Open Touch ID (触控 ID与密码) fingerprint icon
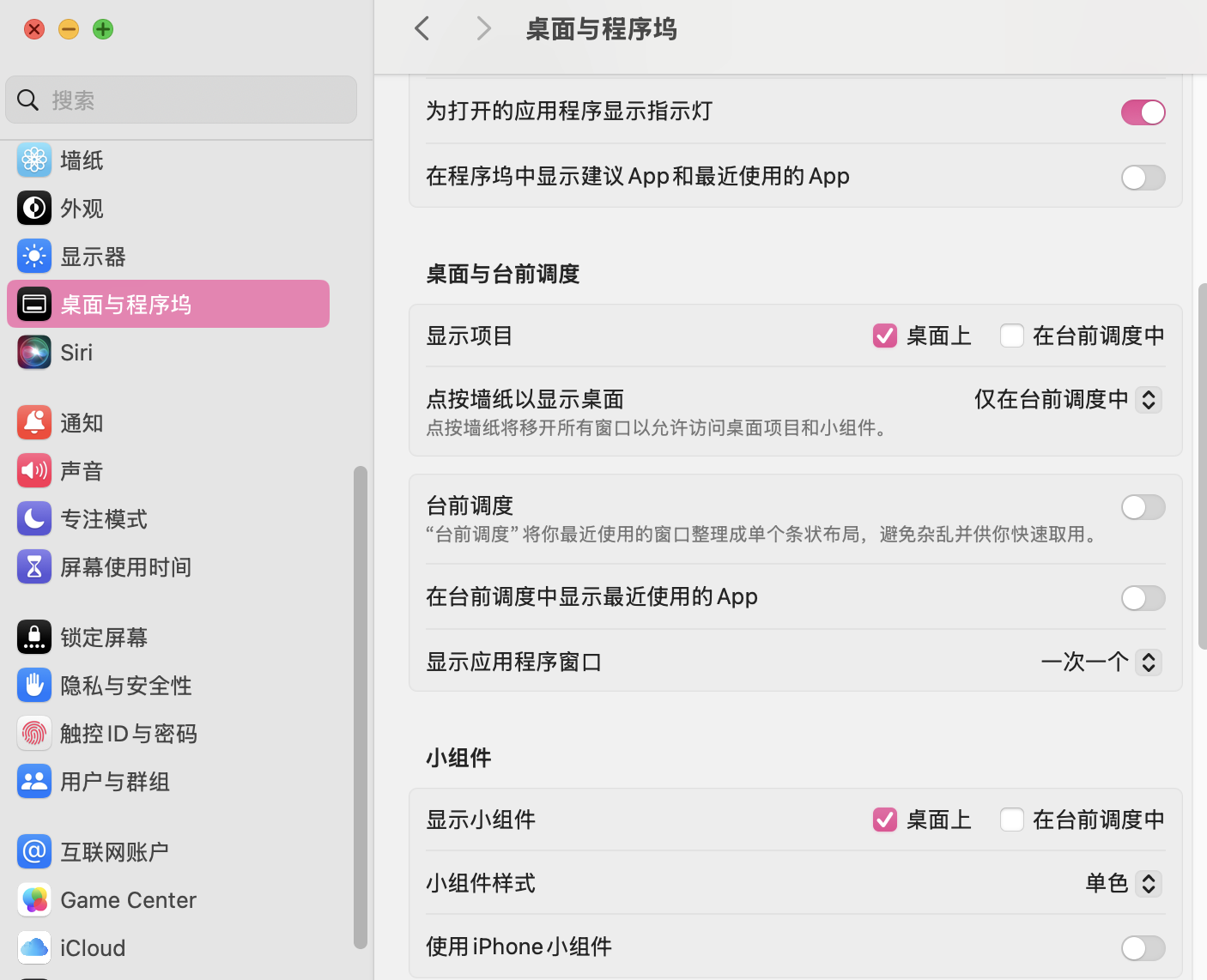This screenshot has height=980, width=1207. tap(34, 733)
